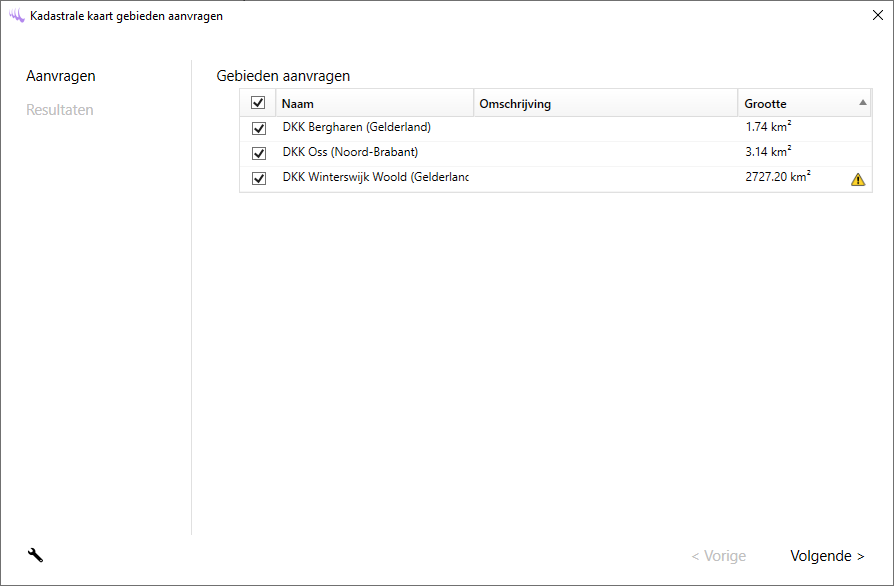The image size is (894, 586).
Task: Go back with the Vorige button
Action: [x=718, y=556]
